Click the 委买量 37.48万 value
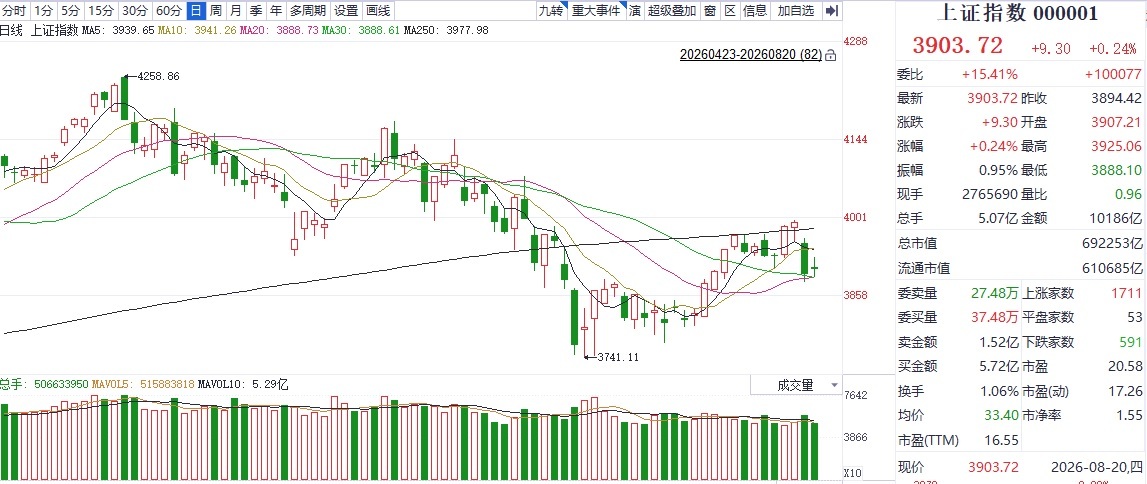 tap(995, 317)
